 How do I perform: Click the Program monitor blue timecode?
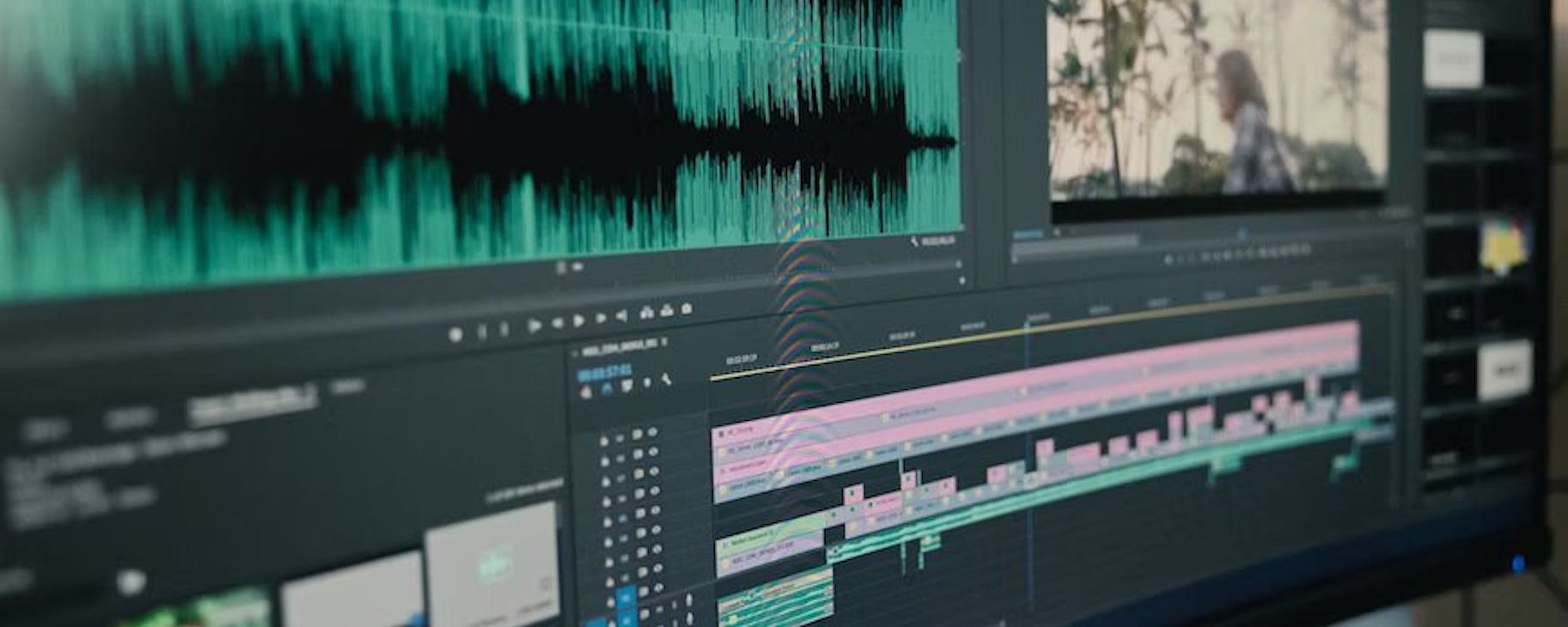tap(1028, 234)
